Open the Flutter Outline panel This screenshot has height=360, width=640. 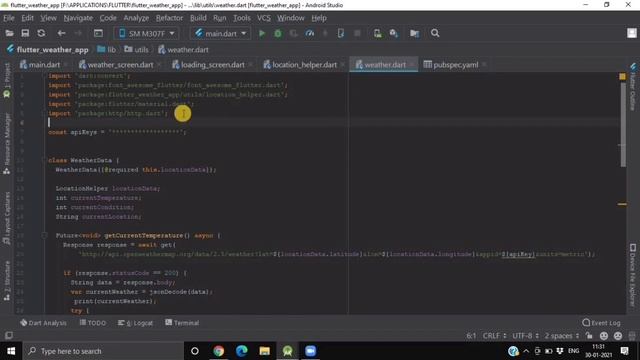click(x=633, y=87)
